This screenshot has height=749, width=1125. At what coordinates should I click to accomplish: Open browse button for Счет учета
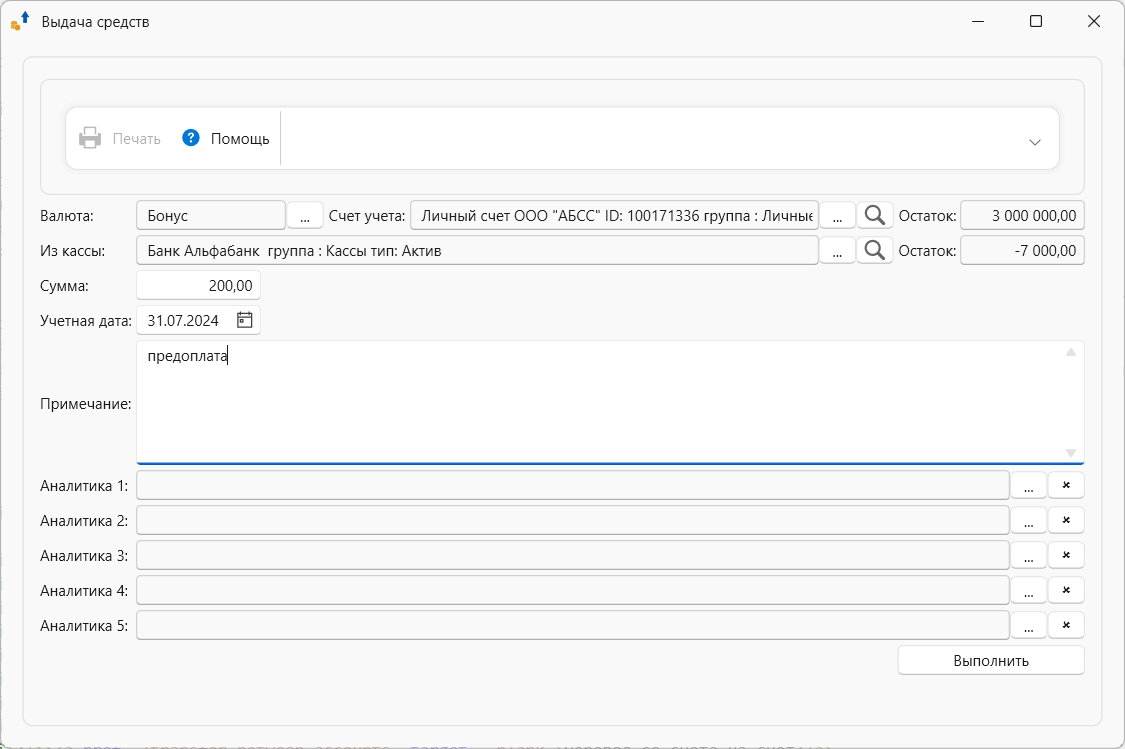[x=837, y=215]
